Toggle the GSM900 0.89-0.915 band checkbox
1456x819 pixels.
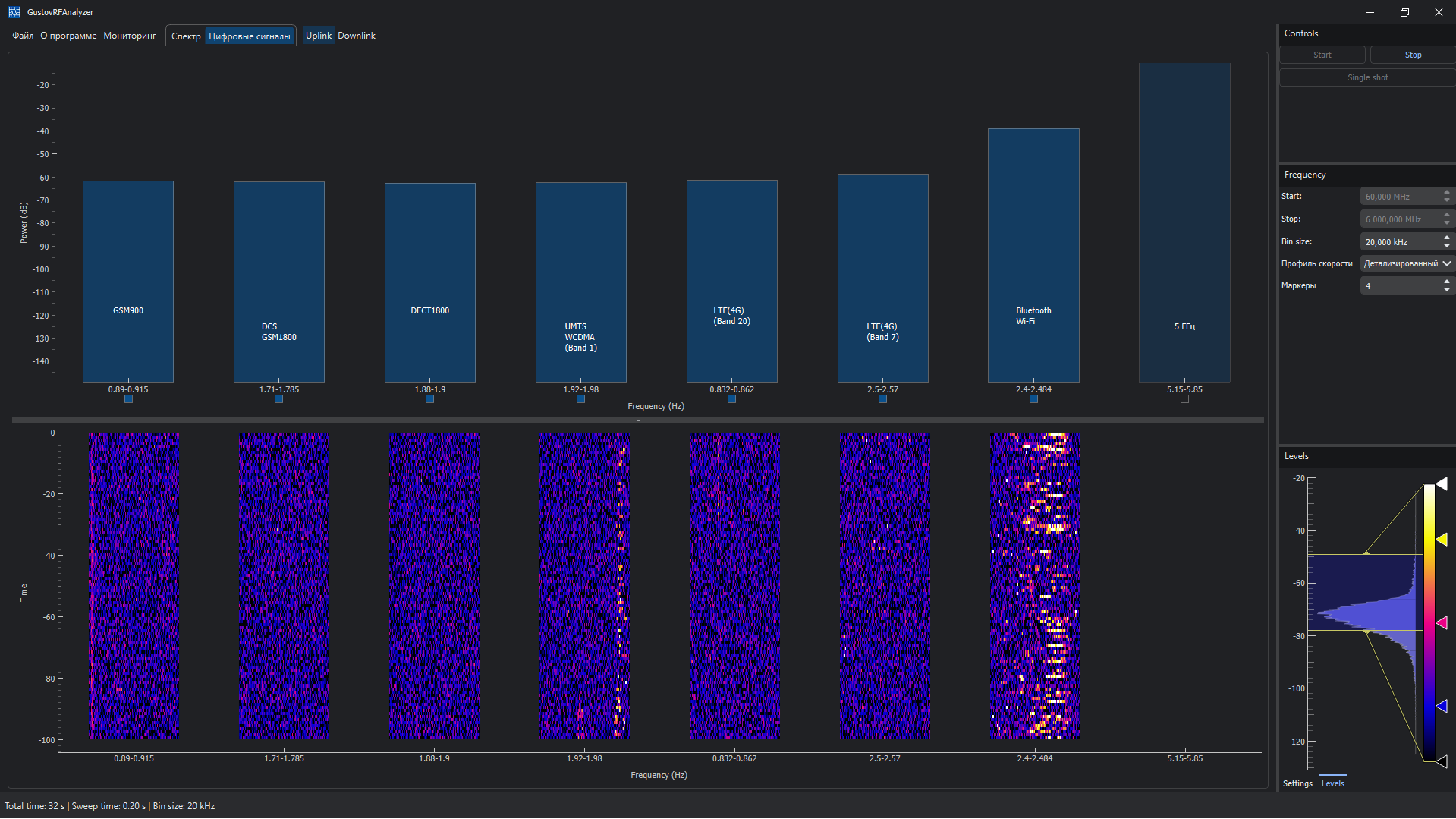tap(128, 399)
